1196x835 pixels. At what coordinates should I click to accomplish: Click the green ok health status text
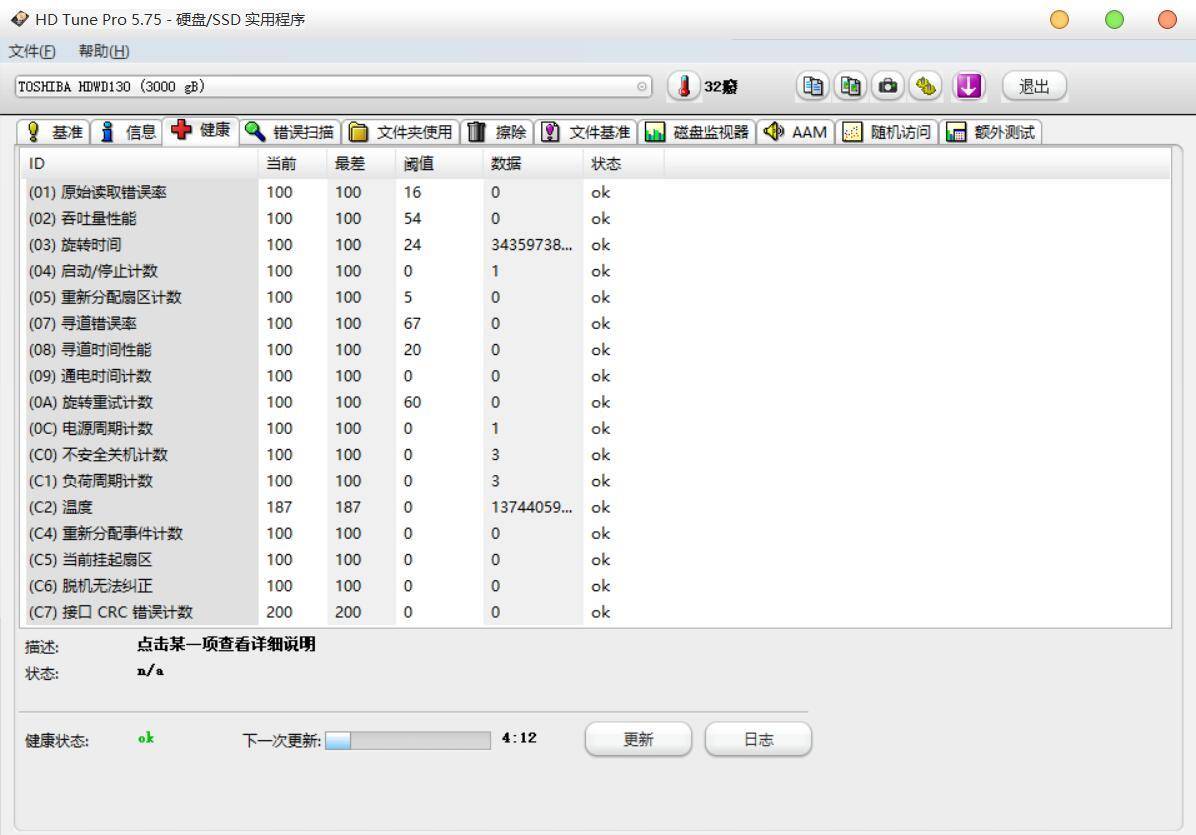(x=146, y=737)
